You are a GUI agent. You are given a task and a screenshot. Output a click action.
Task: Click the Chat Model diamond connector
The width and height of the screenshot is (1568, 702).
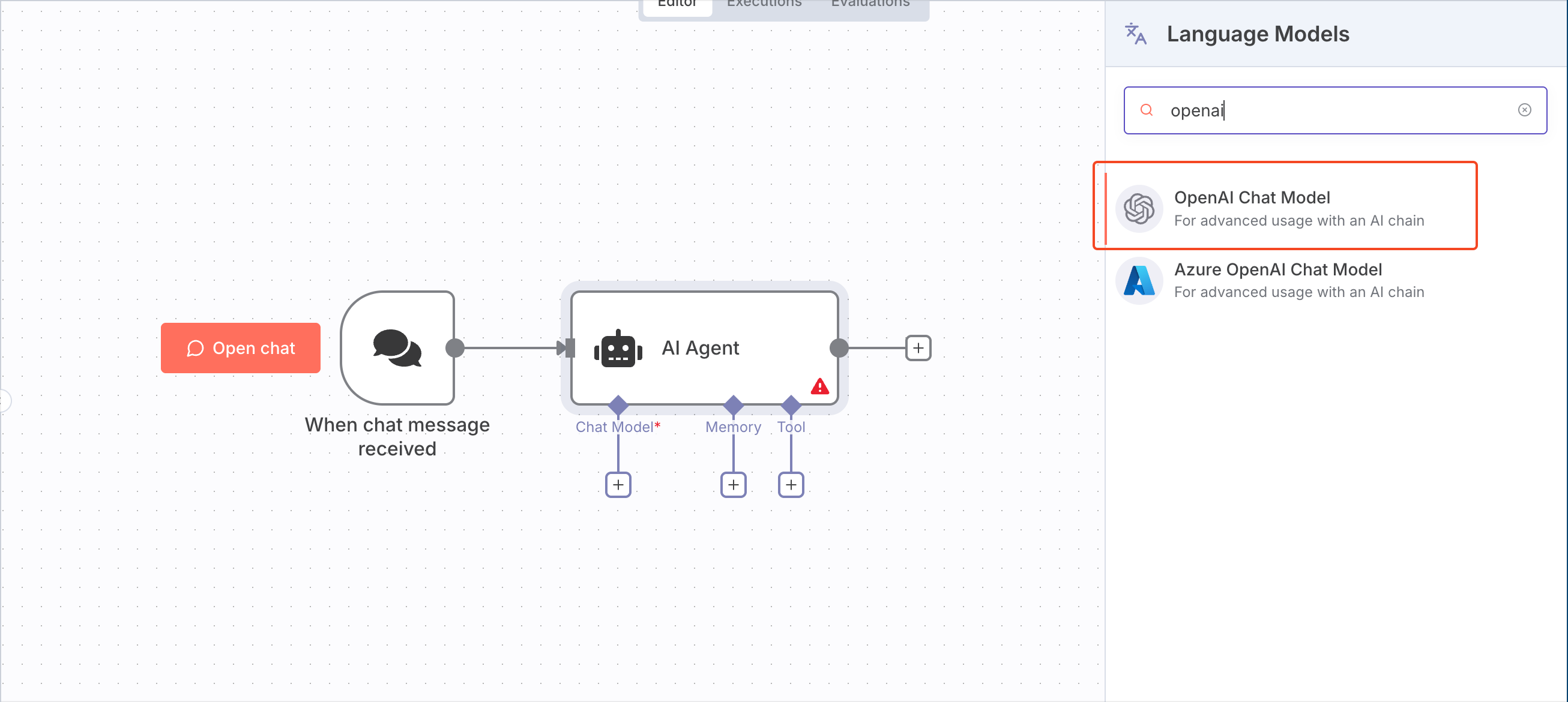pyautogui.click(x=618, y=404)
